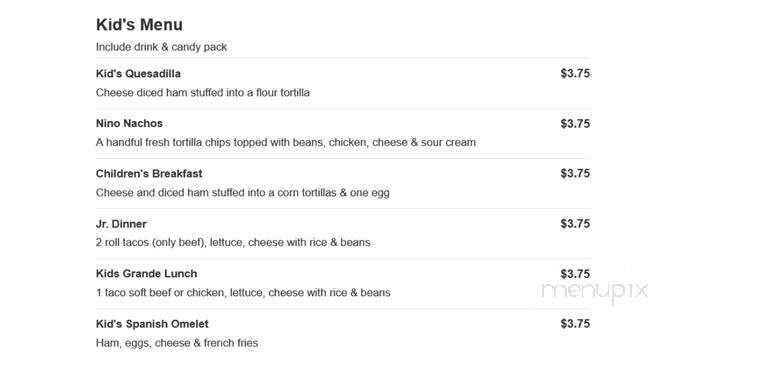774x373 pixels.
Task: Click the 'Include drink & candy pack' subtitle
Action: [161, 47]
